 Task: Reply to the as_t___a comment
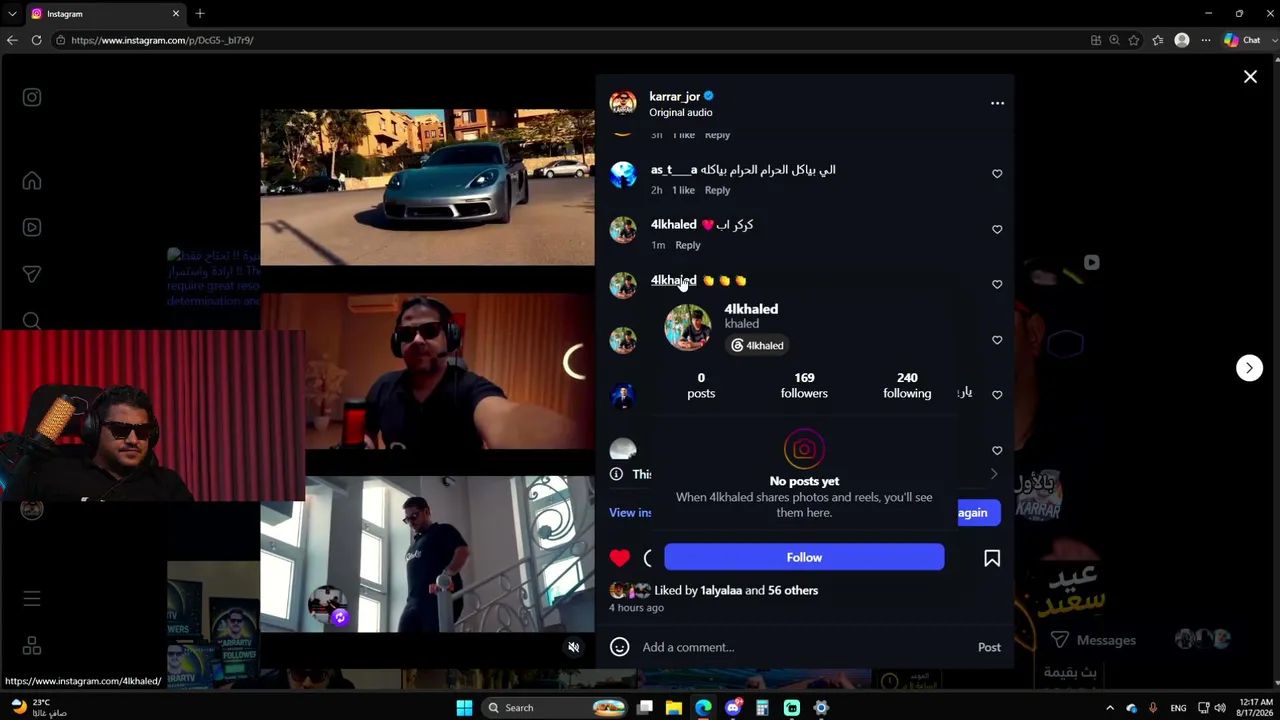[717, 190]
